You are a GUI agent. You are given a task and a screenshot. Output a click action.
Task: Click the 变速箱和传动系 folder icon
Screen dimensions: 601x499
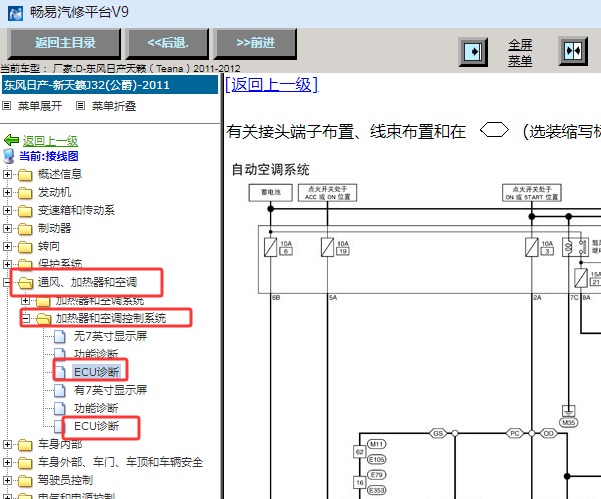pos(25,211)
